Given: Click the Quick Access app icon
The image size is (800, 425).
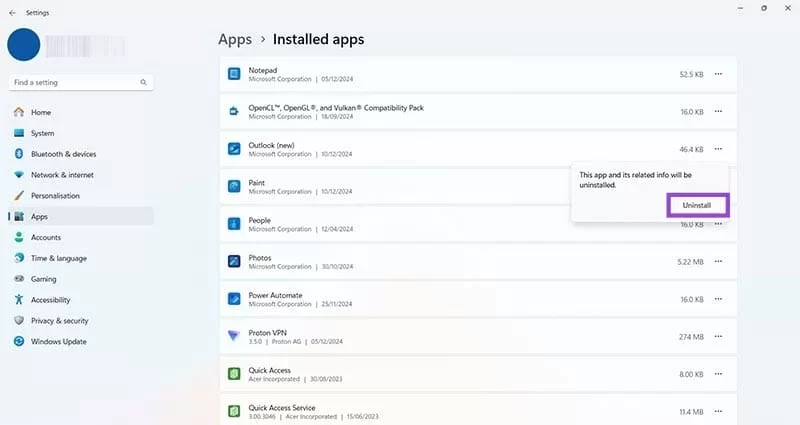Looking at the screenshot, I should [x=234, y=373].
